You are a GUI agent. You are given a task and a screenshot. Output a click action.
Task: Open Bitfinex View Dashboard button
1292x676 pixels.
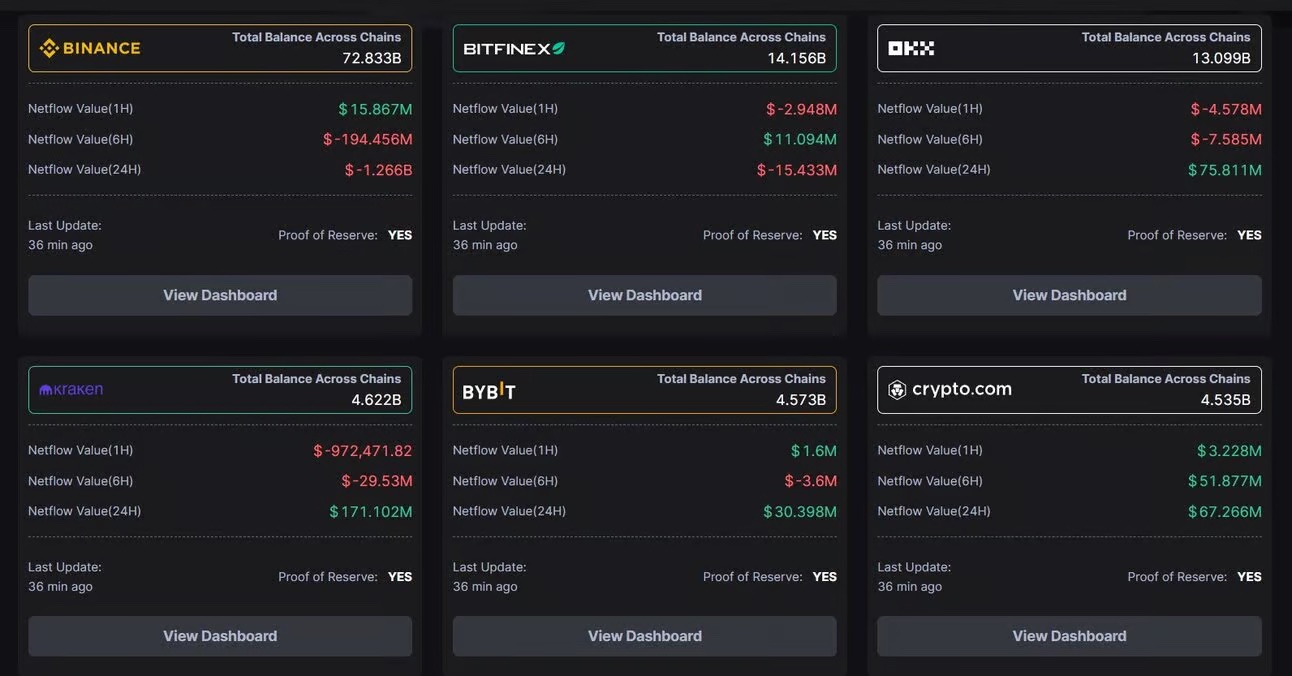(x=645, y=295)
